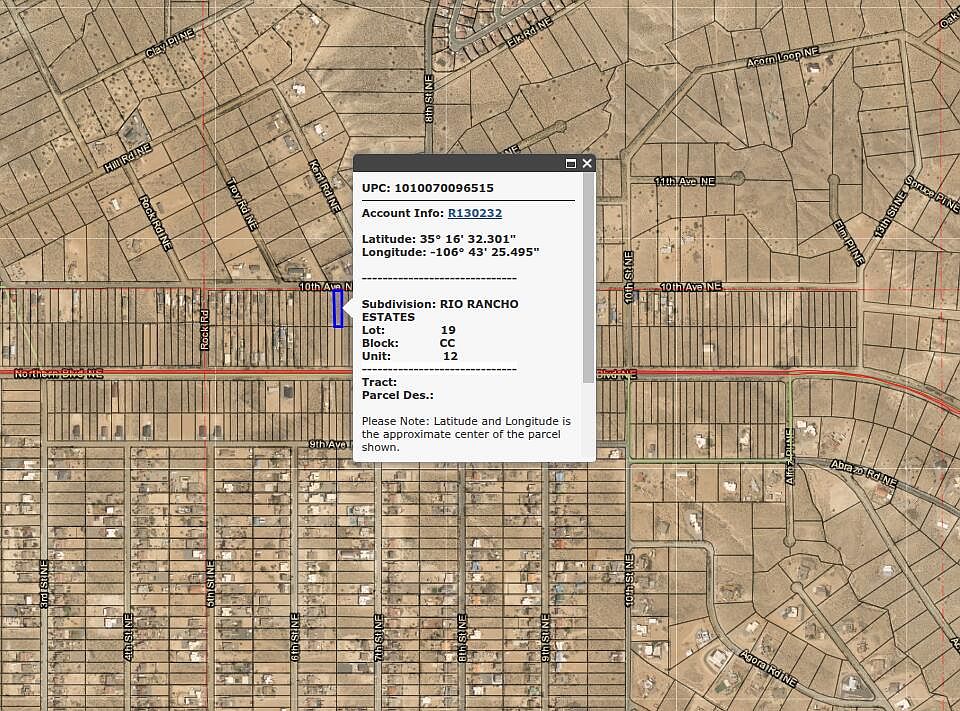960x711 pixels.
Task: Click the Northern Blvd NE road label
Action: (59, 374)
